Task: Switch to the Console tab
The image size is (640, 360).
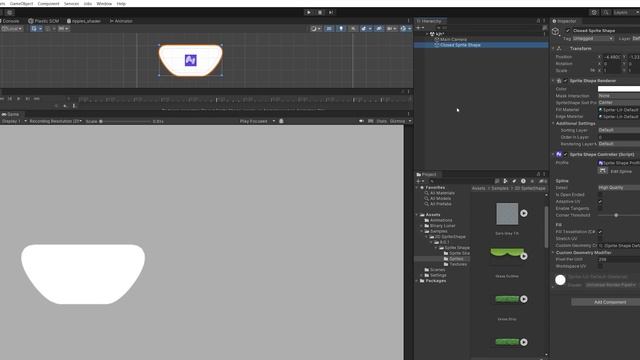Action: pyautogui.click(x=11, y=21)
